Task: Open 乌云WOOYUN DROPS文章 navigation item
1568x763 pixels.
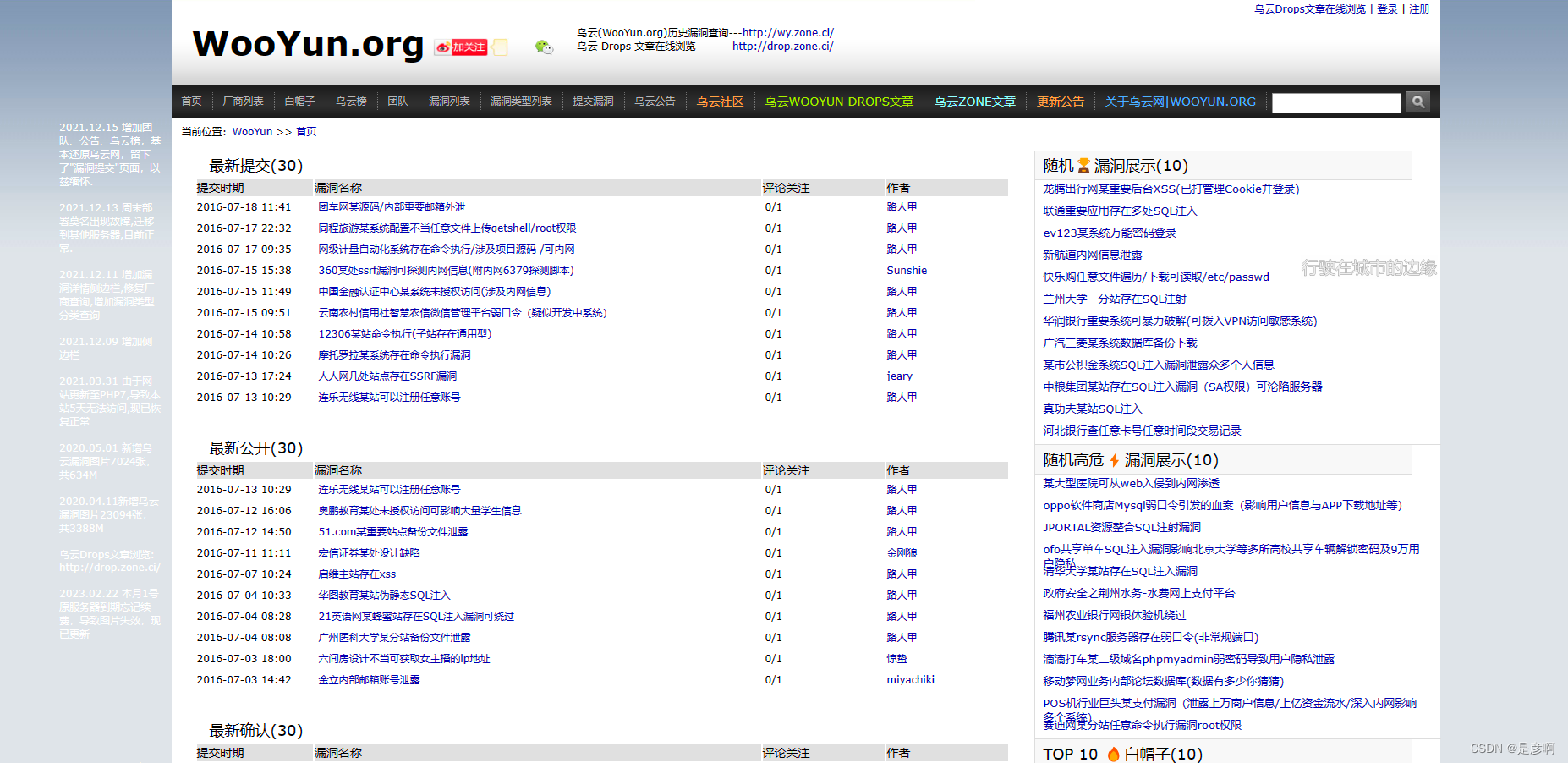Action: [x=840, y=102]
